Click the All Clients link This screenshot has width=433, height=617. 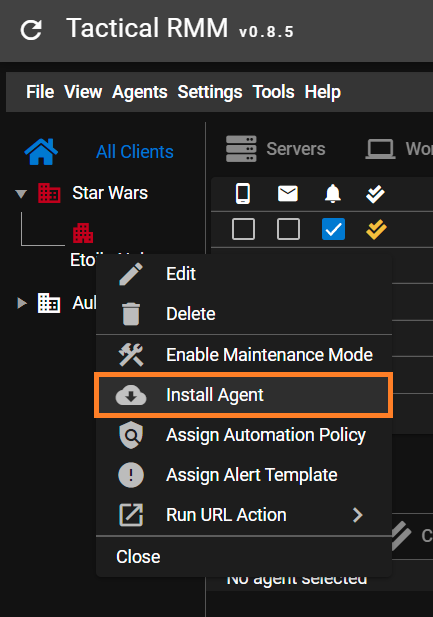pyautogui.click(x=135, y=152)
